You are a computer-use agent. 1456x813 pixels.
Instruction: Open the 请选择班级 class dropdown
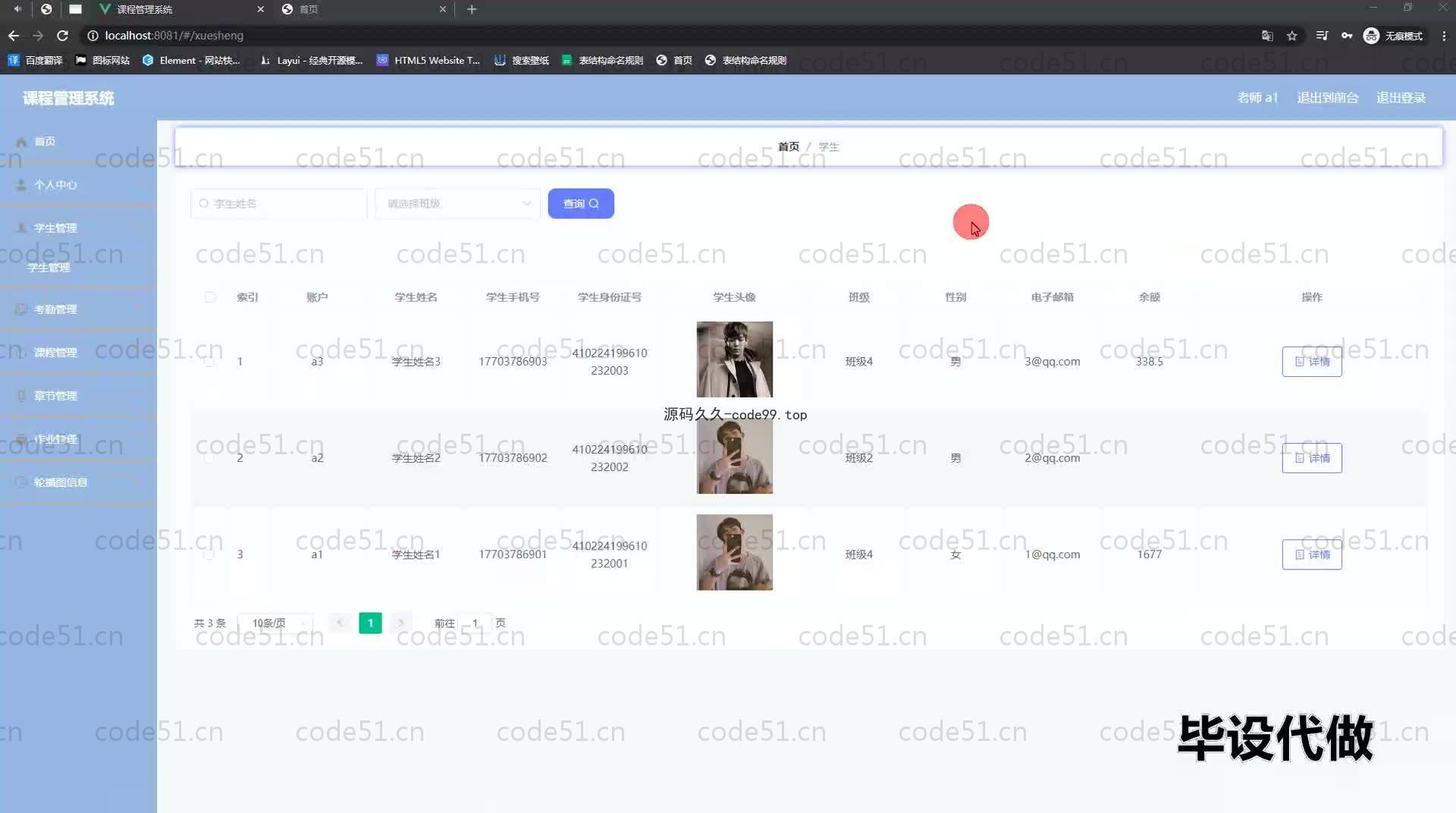click(457, 203)
